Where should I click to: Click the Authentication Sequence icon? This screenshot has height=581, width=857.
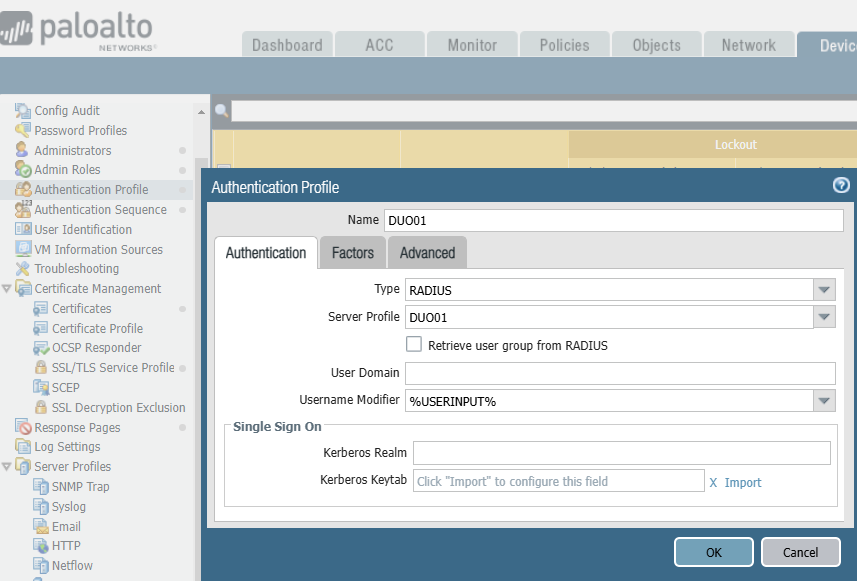(x=23, y=209)
